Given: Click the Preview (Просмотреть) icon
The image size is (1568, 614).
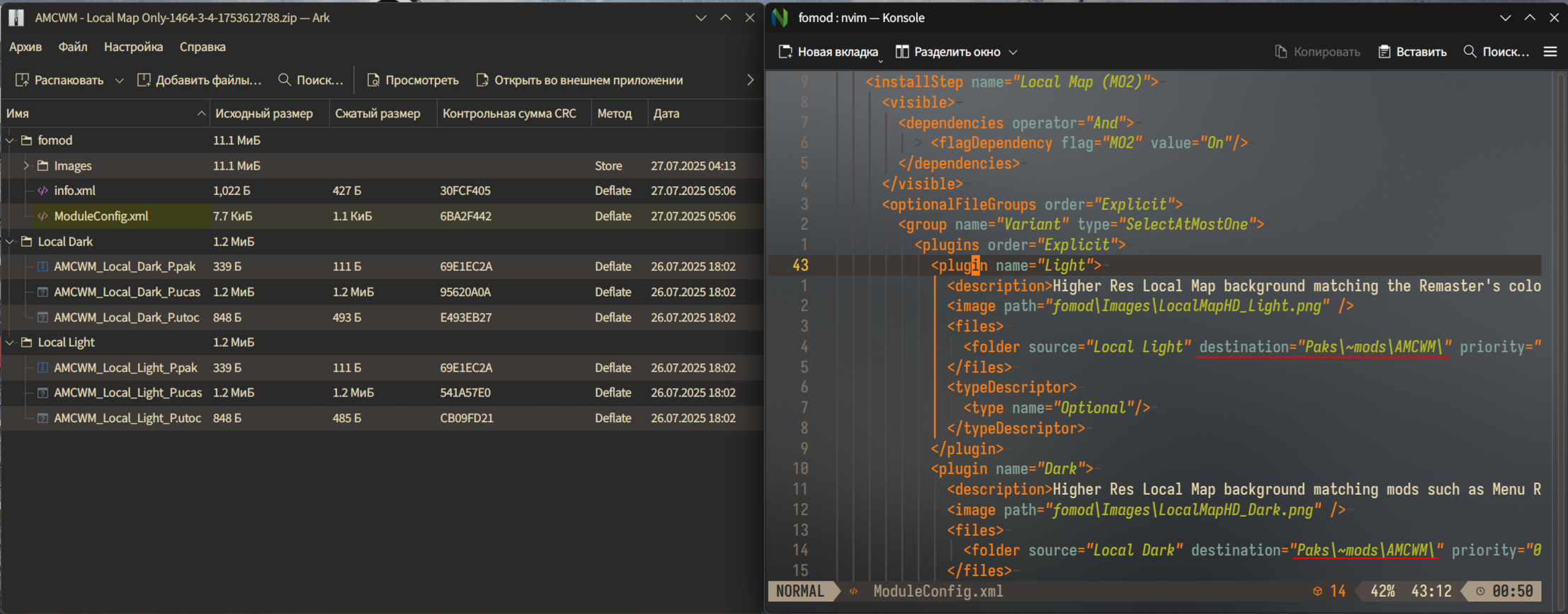Looking at the screenshot, I should tap(373, 80).
